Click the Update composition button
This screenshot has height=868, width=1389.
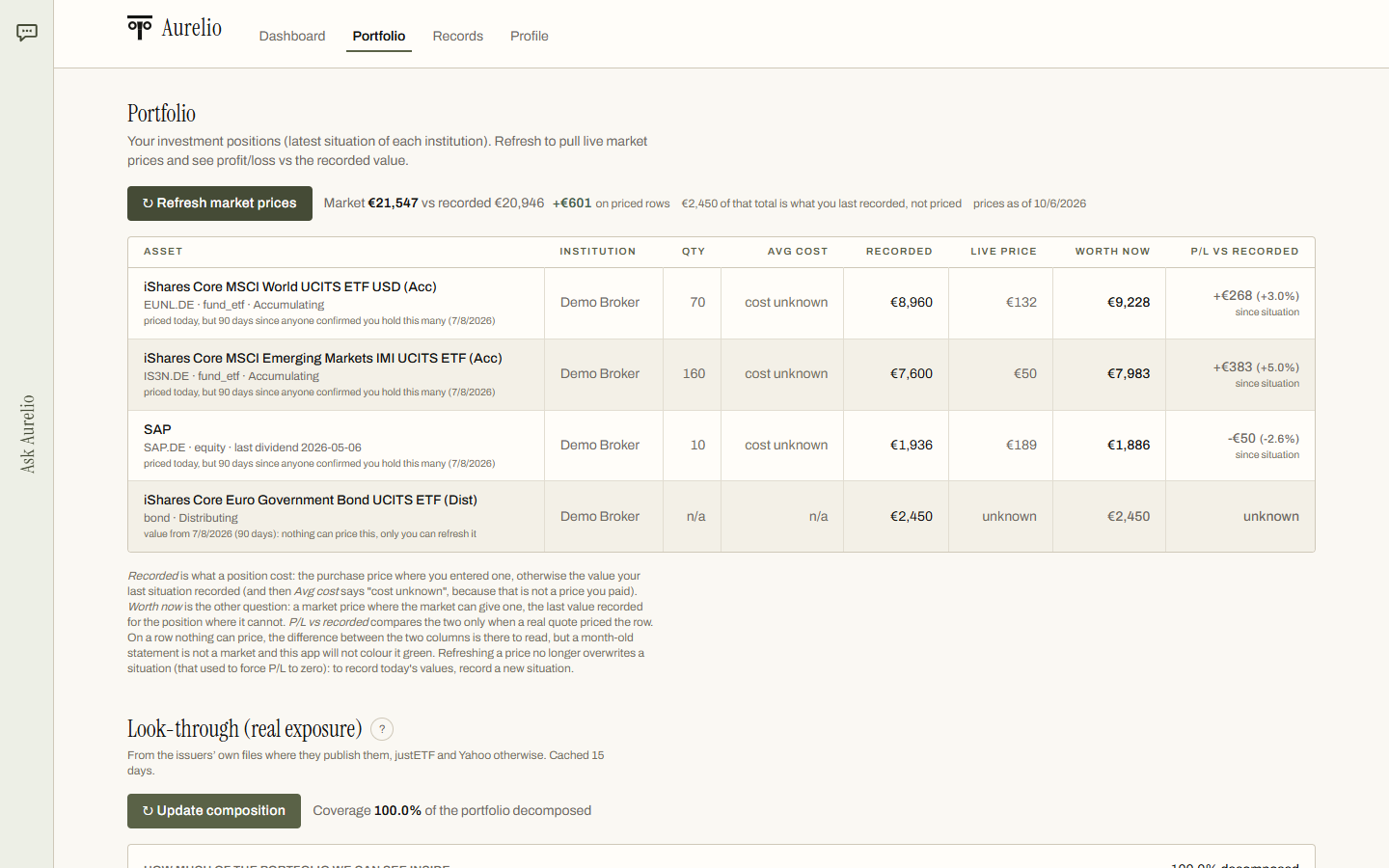click(x=214, y=811)
